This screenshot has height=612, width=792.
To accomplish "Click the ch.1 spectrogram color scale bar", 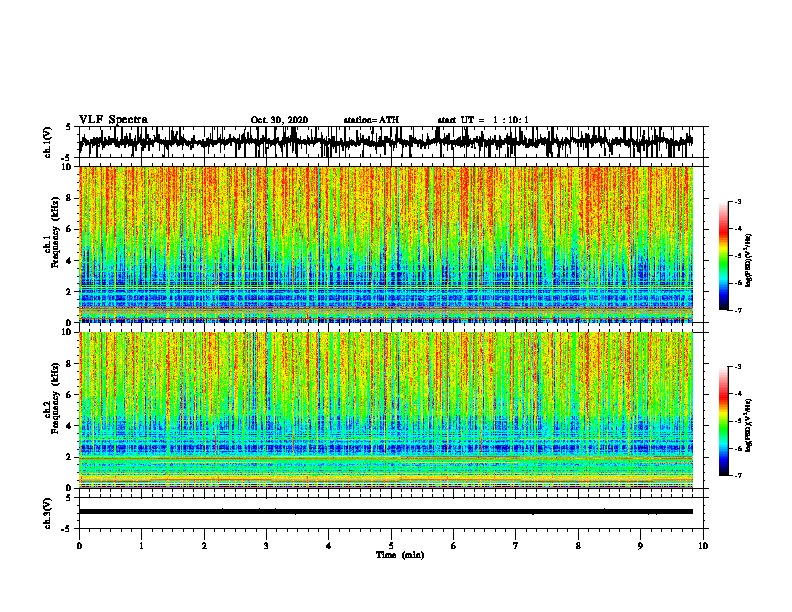I will click(x=724, y=256).
